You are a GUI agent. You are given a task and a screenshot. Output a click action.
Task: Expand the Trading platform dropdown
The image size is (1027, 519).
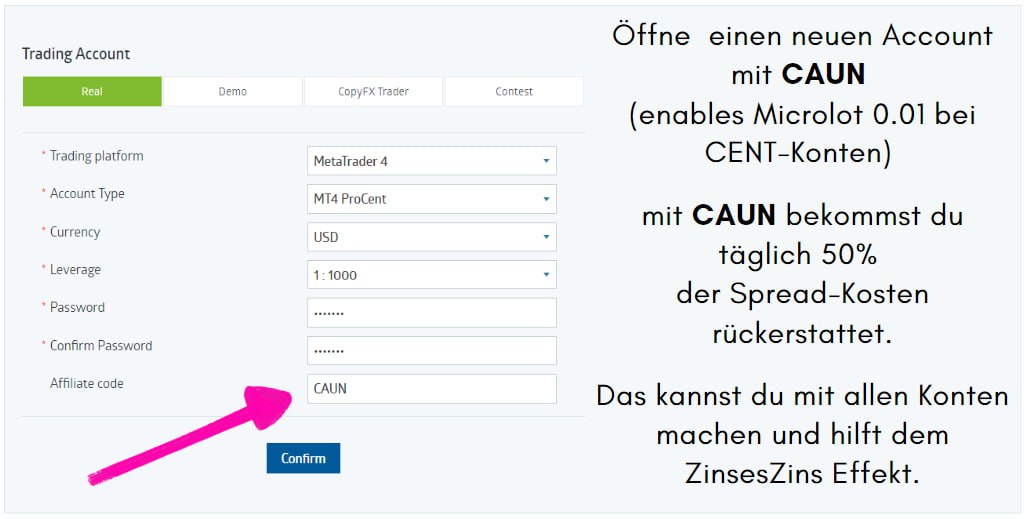click(x=431, y=160)
